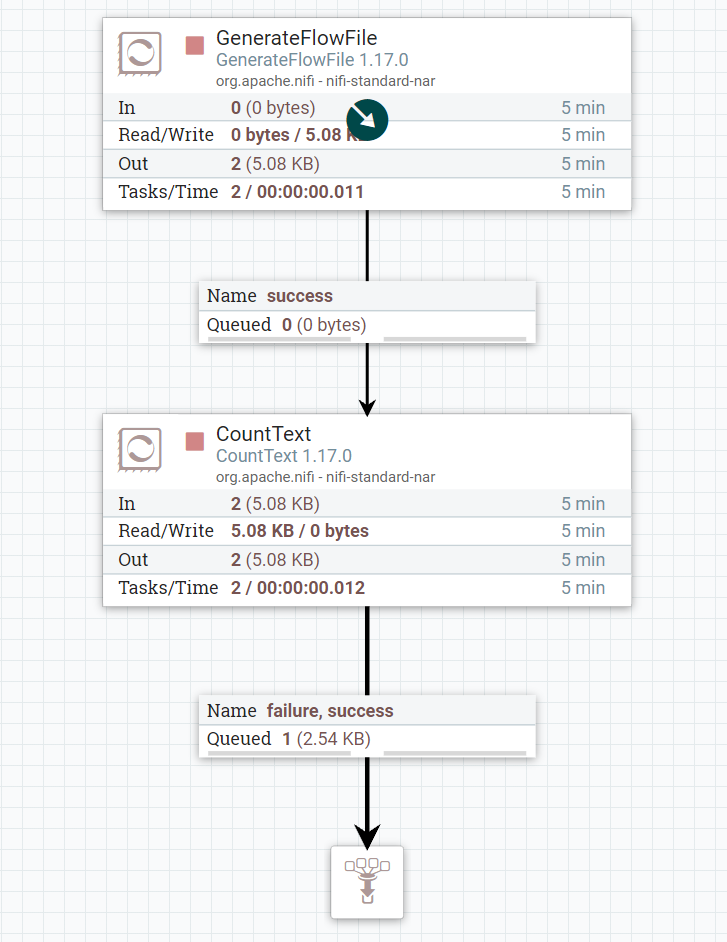Click the stopped status square on GenerateFlowFile
Viewport: 727px width, 942px height.
point(195,45)
